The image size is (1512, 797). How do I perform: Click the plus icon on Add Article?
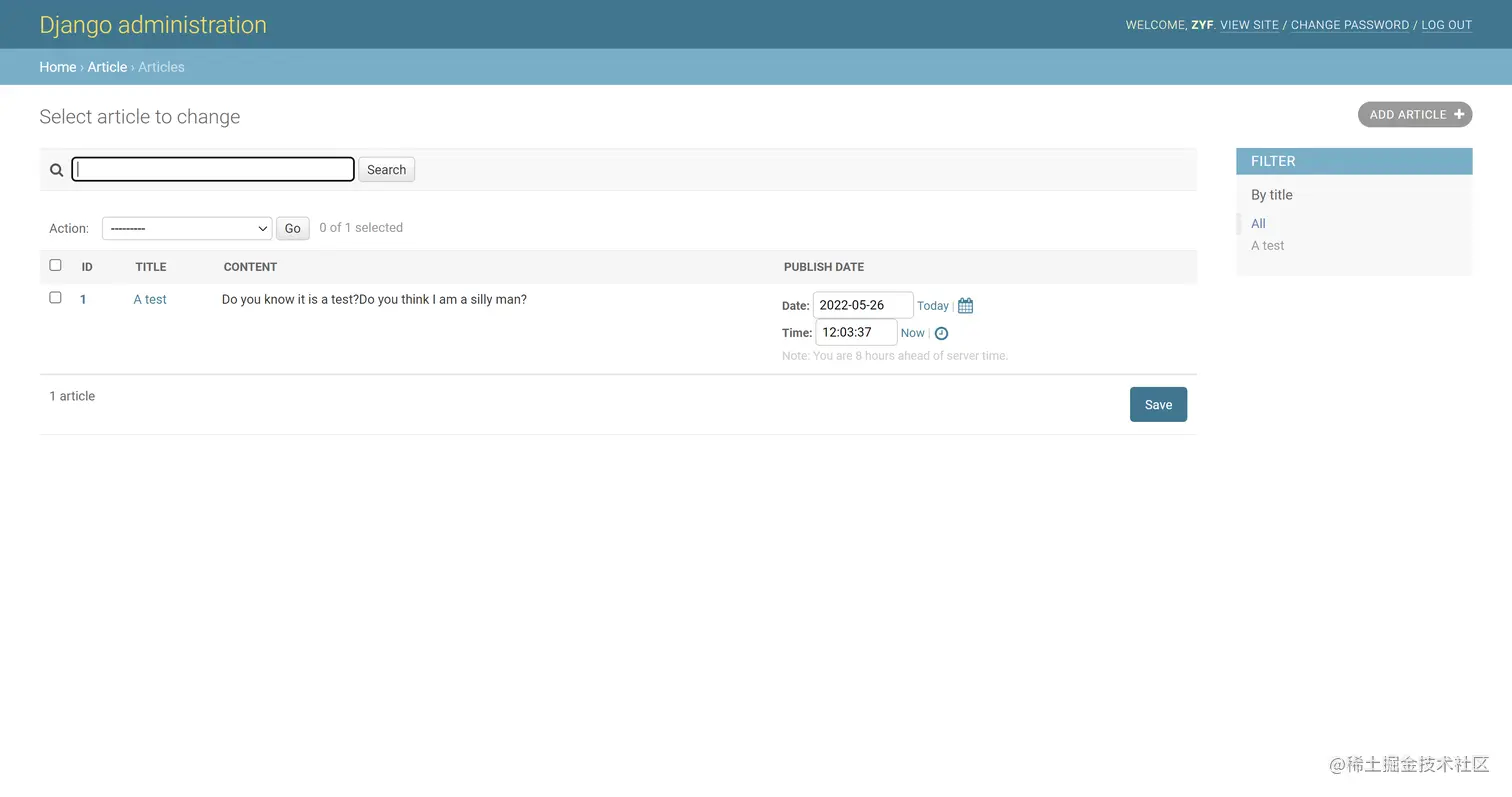coord(1459,114)
